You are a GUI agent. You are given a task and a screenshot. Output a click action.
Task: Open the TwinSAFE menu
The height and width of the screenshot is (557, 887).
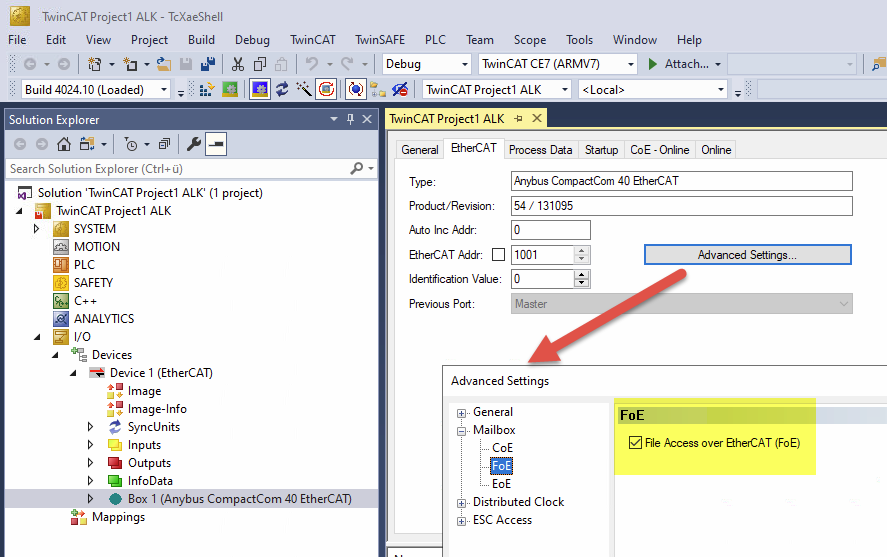380,40
